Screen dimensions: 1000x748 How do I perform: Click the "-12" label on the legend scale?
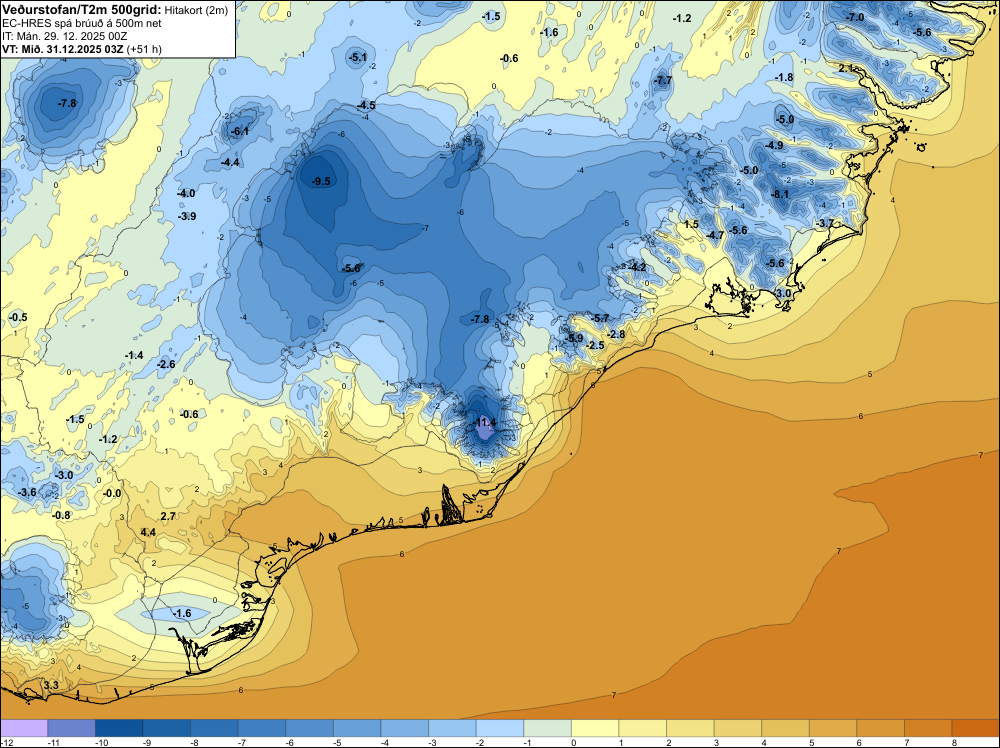[6, 742]
